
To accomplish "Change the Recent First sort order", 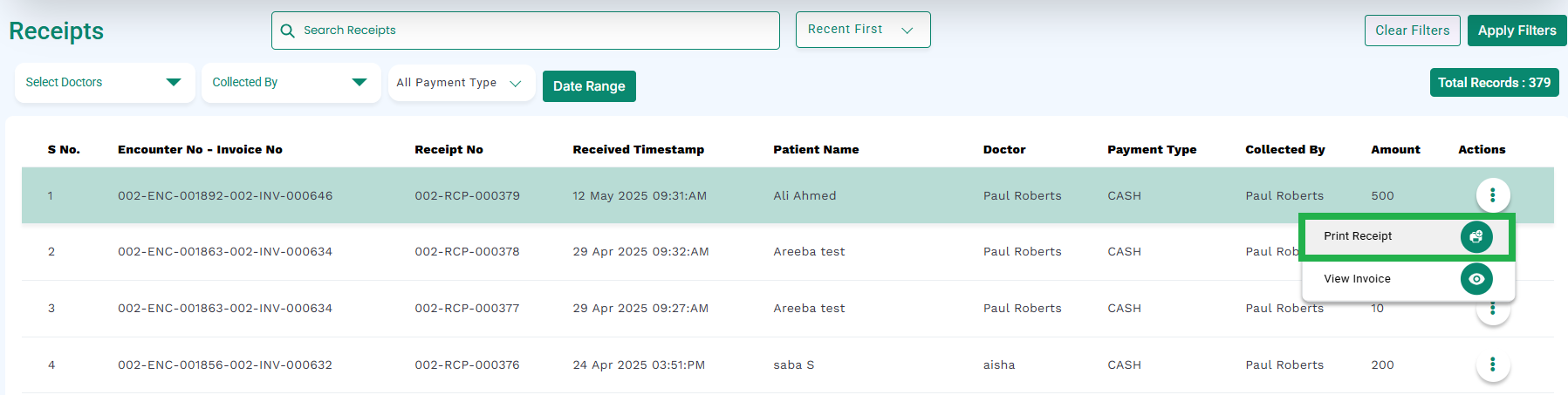I will point(863,30).
